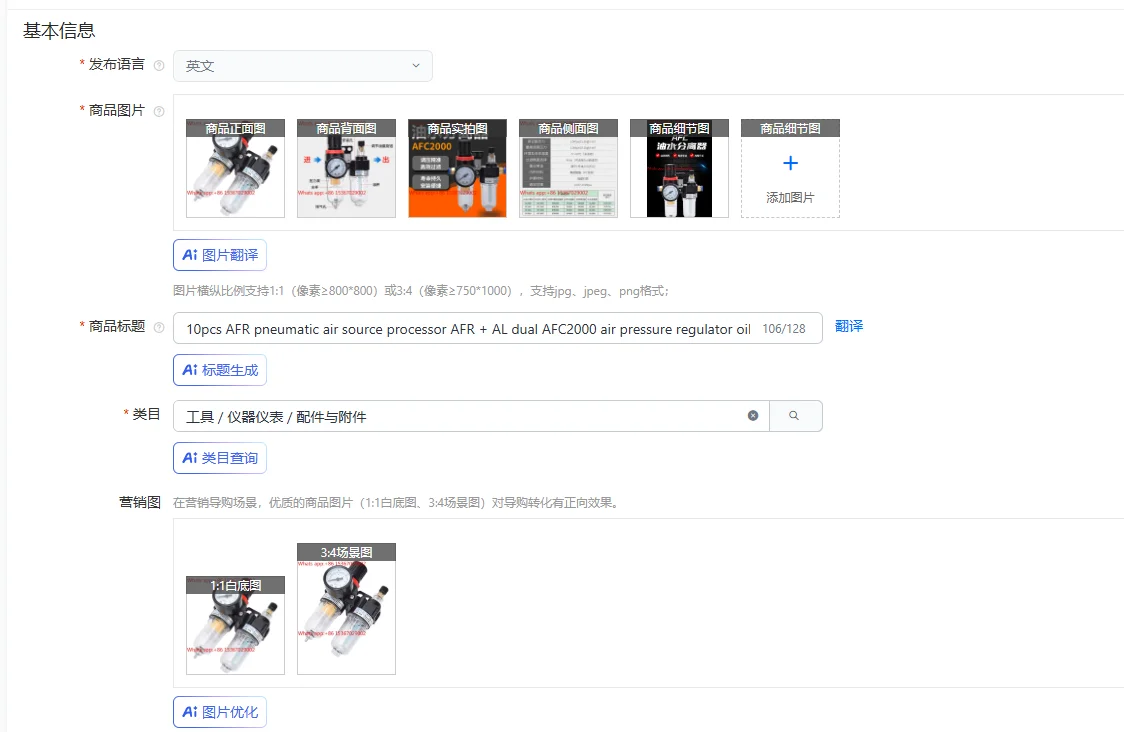Click the magnifier search icon in 类目 field

[794, 416]
